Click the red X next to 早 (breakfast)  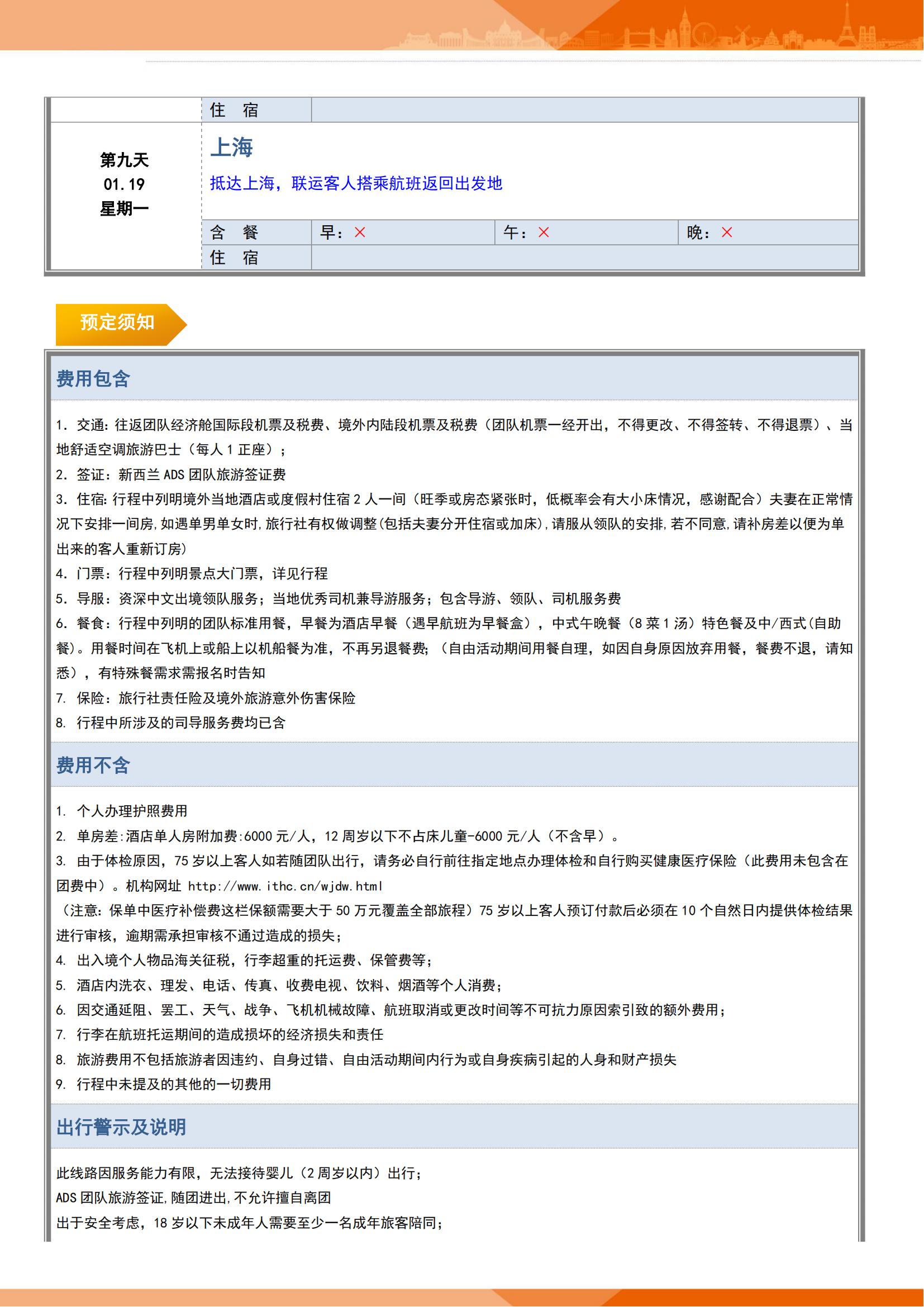point(360,232)
